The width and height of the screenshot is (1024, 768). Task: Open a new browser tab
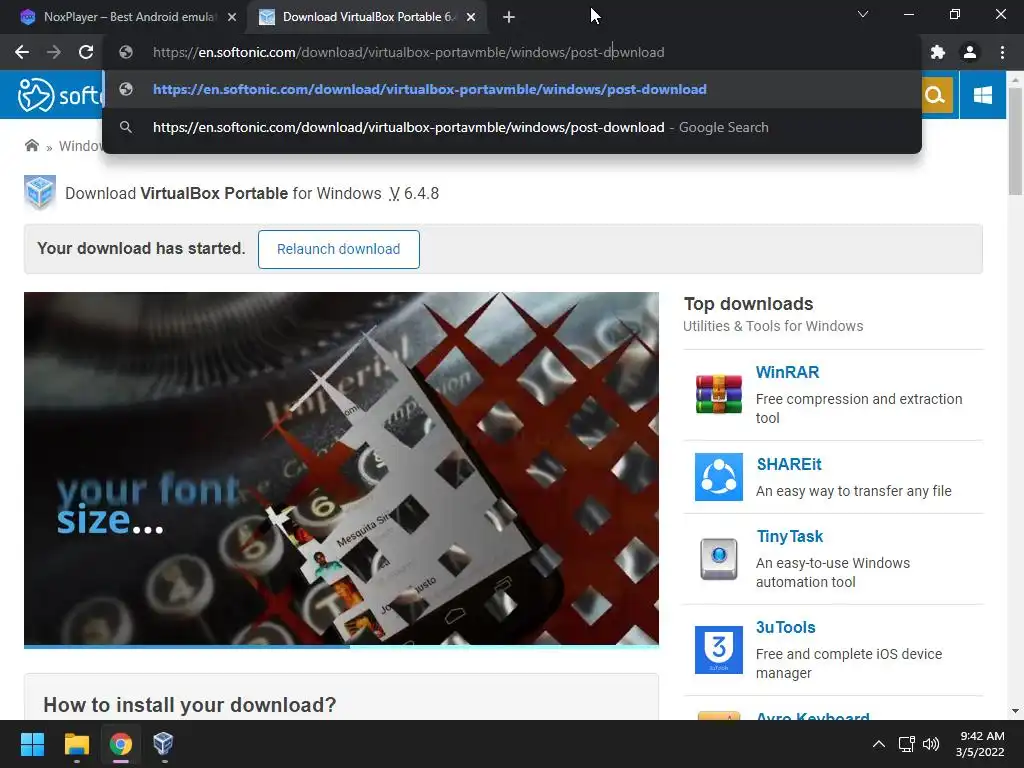point(509,17)
